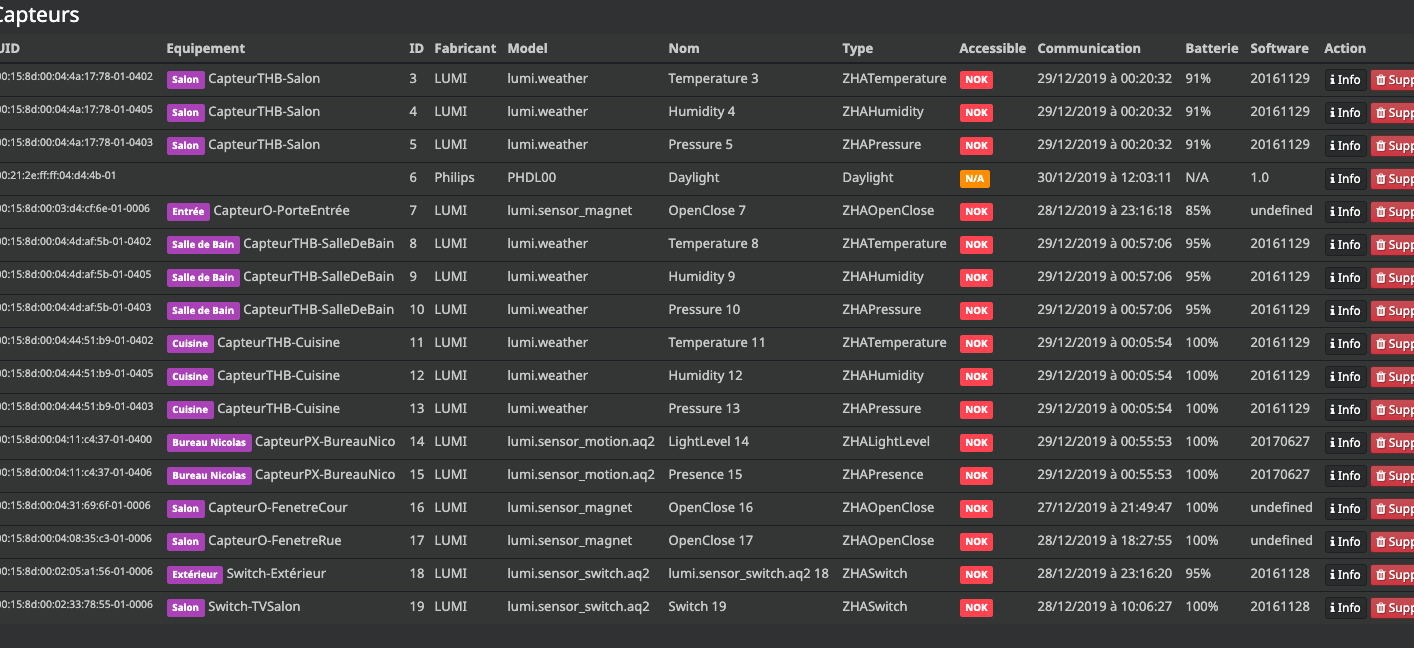Open the CapteurO-FenetreRue equipment link
1414x648 pixels.
click(x=275, y=541)
